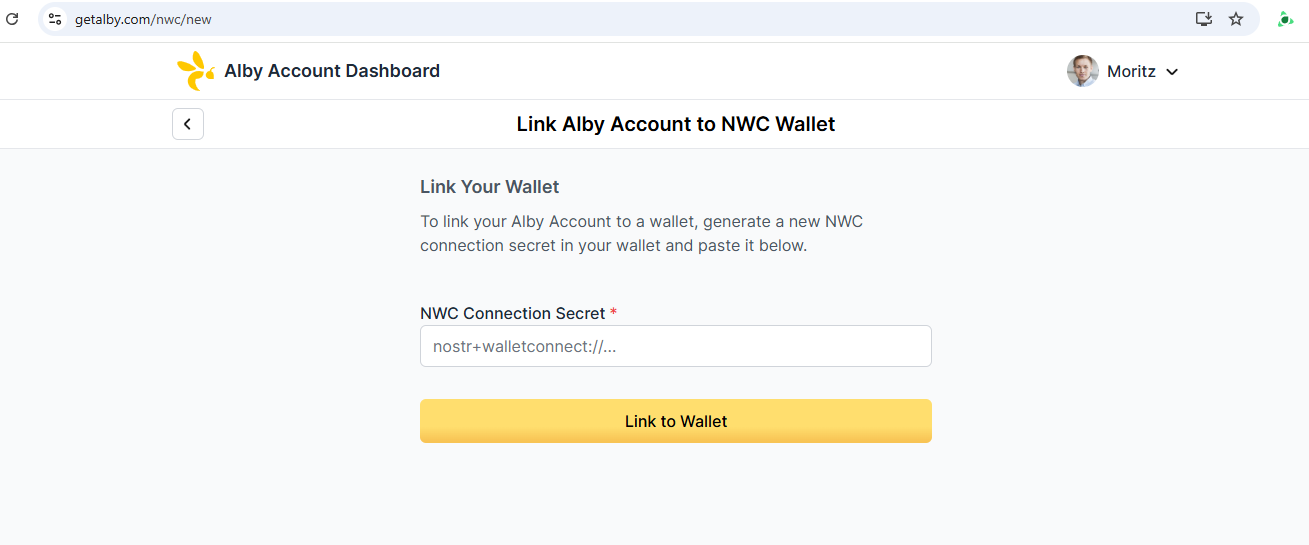Image resolution: width=1309 pixels, height=545 pixels.
Task: Click the Link Alby Account to NWC Wallet title
Action: pyautogui.click(x=676, y=124)
